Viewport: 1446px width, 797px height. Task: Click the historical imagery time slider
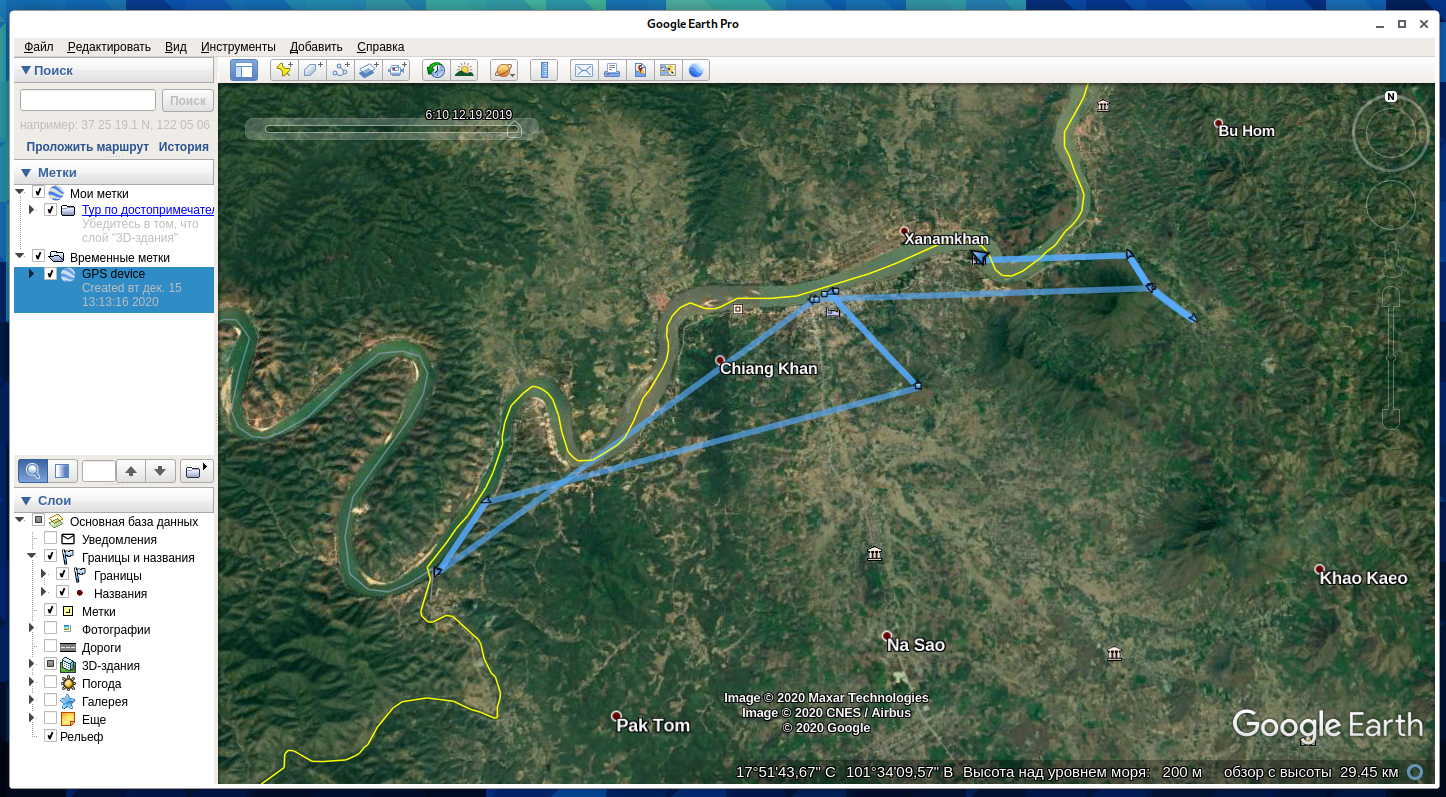390,129
